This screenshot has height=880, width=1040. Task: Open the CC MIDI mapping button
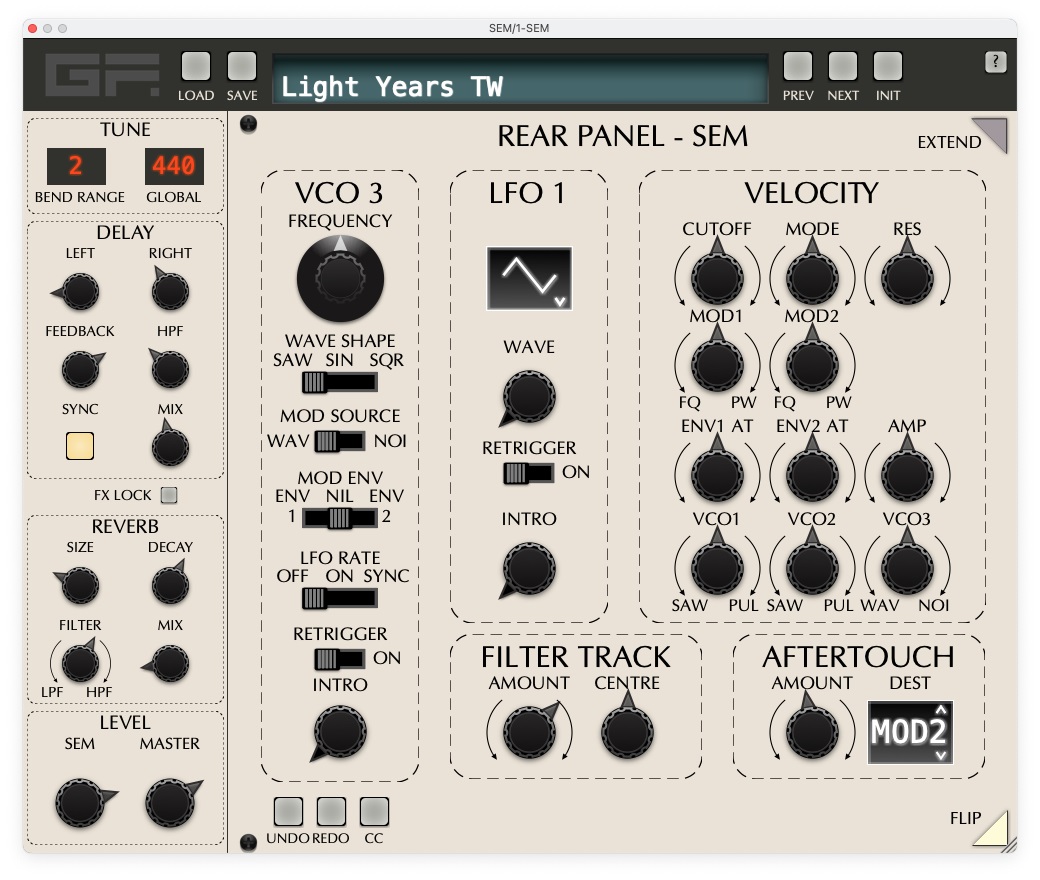pyautogui.click(x=374, y=811)
